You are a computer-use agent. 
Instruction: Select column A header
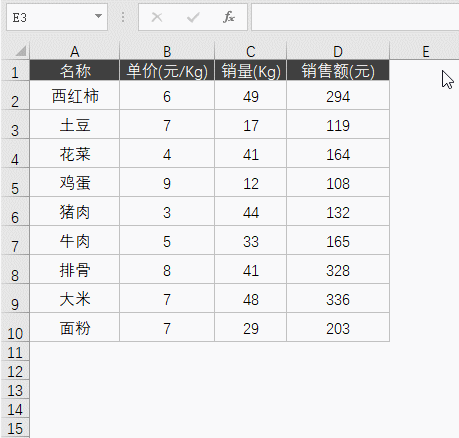[75, 51]
